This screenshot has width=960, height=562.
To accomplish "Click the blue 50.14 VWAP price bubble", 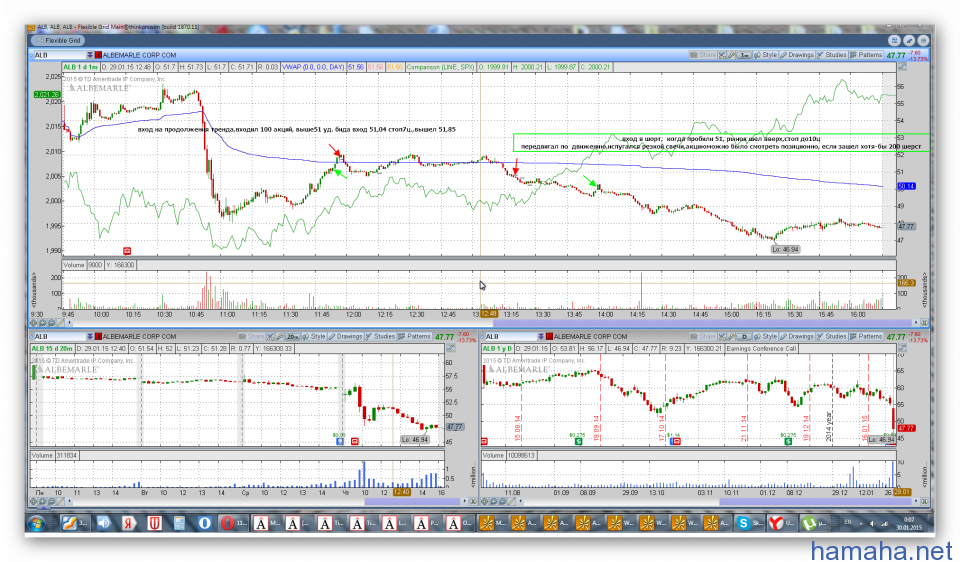I will coord(906,186).
